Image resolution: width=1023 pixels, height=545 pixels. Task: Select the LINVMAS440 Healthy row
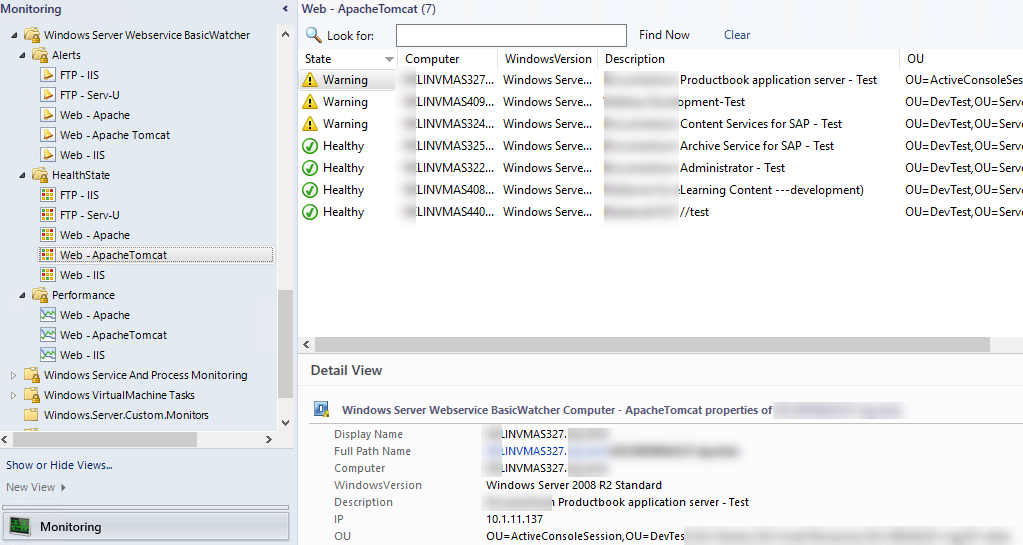coord(661,212)
